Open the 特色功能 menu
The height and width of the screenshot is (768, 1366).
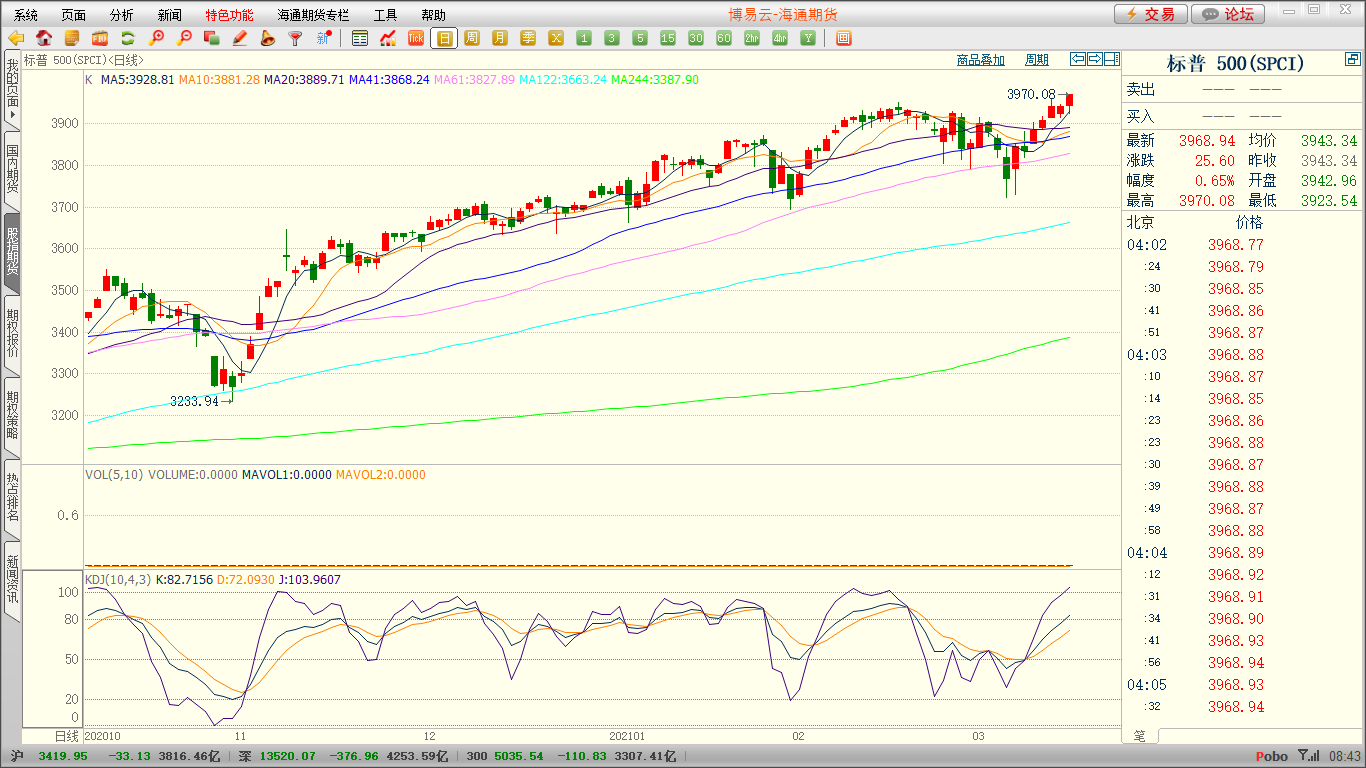pyautogui.click(x=229, y=15)
